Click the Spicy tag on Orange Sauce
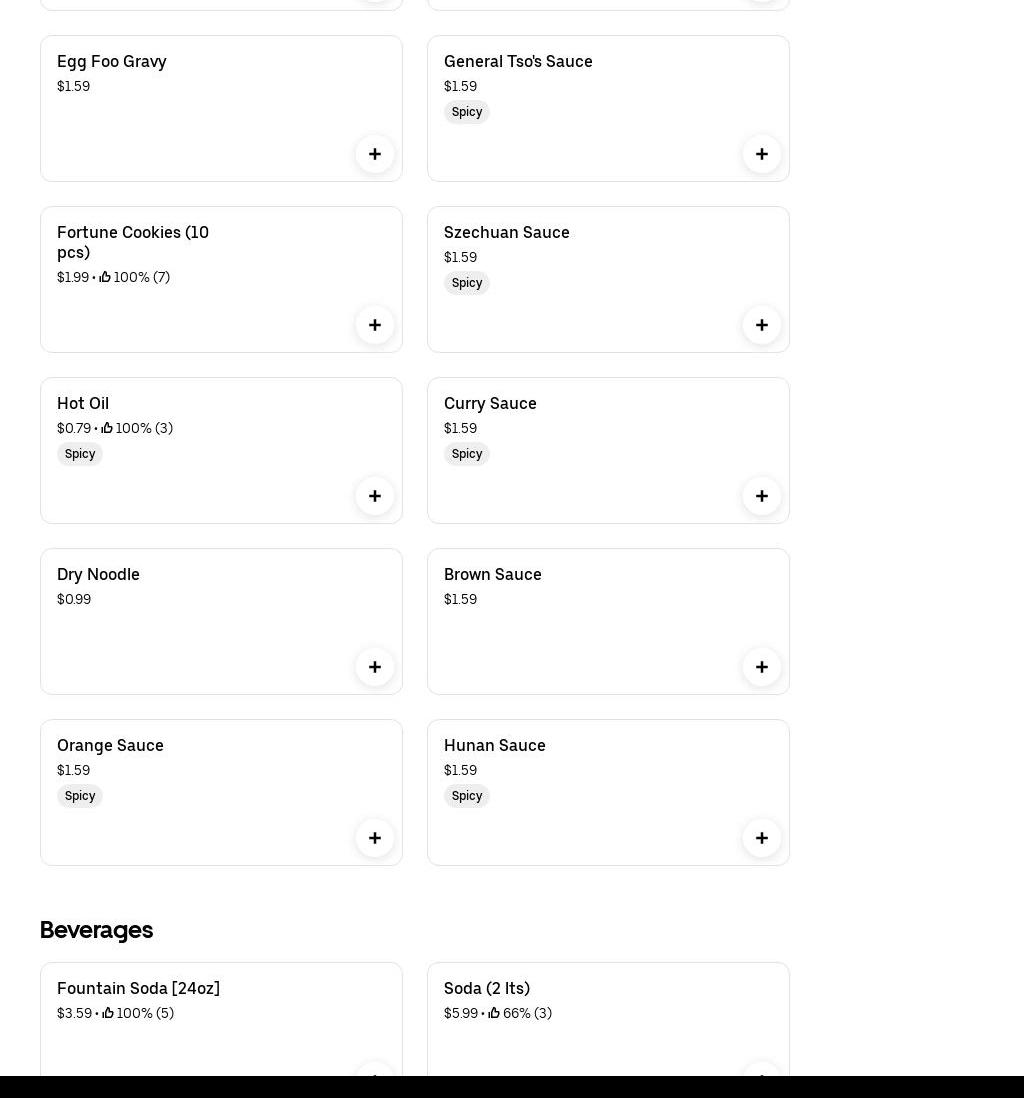1024x1098 pixels. click(80, 796)
